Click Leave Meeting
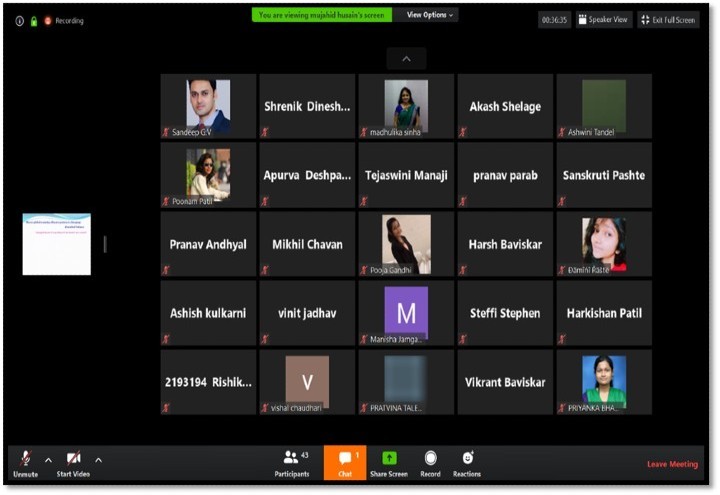The height and width of the screenshot is (495, 720). pos(672,464)
